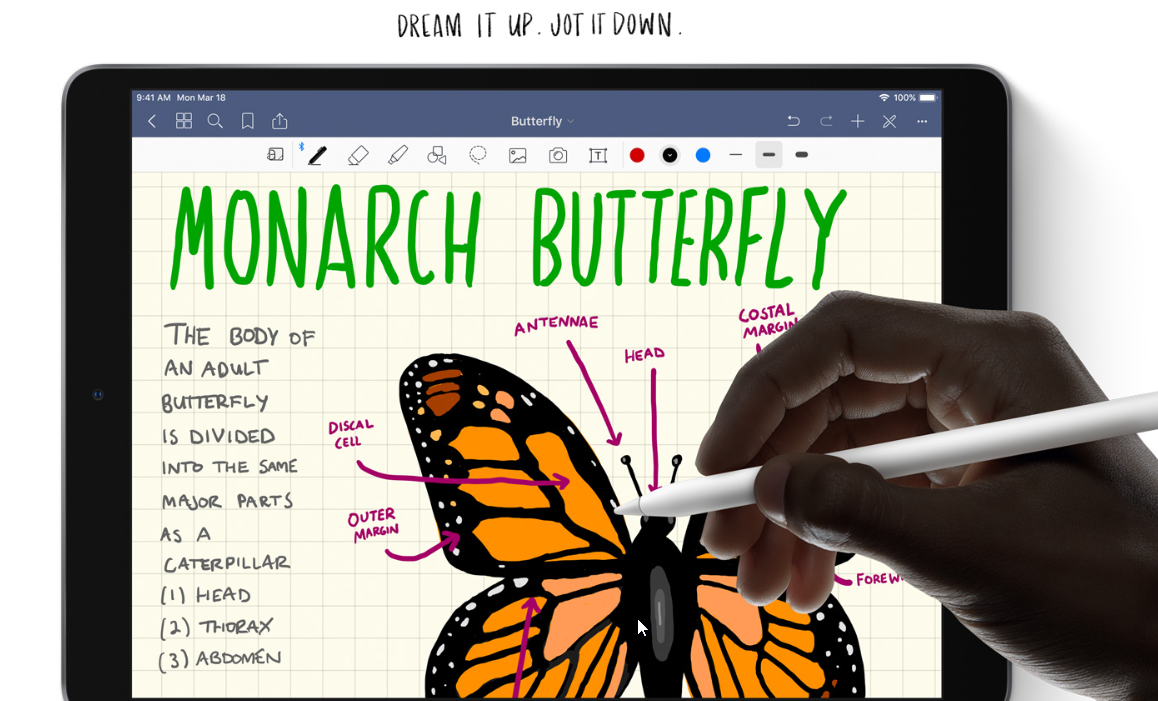The width and height of the screenshot is (1158, 701).
Task: Toggle the pen-and-ruler editing mode icon
Action: tap(889, 121)
